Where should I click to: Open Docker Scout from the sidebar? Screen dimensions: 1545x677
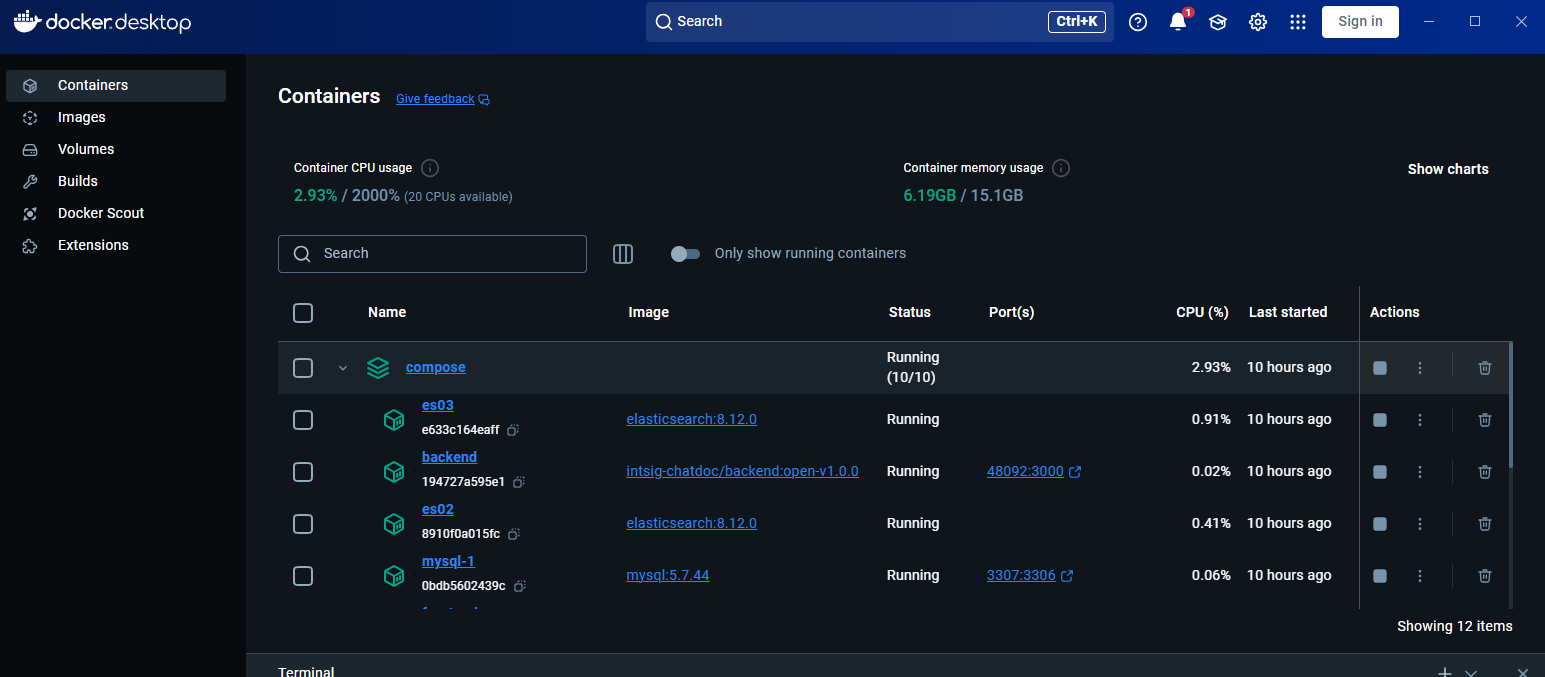101,213
